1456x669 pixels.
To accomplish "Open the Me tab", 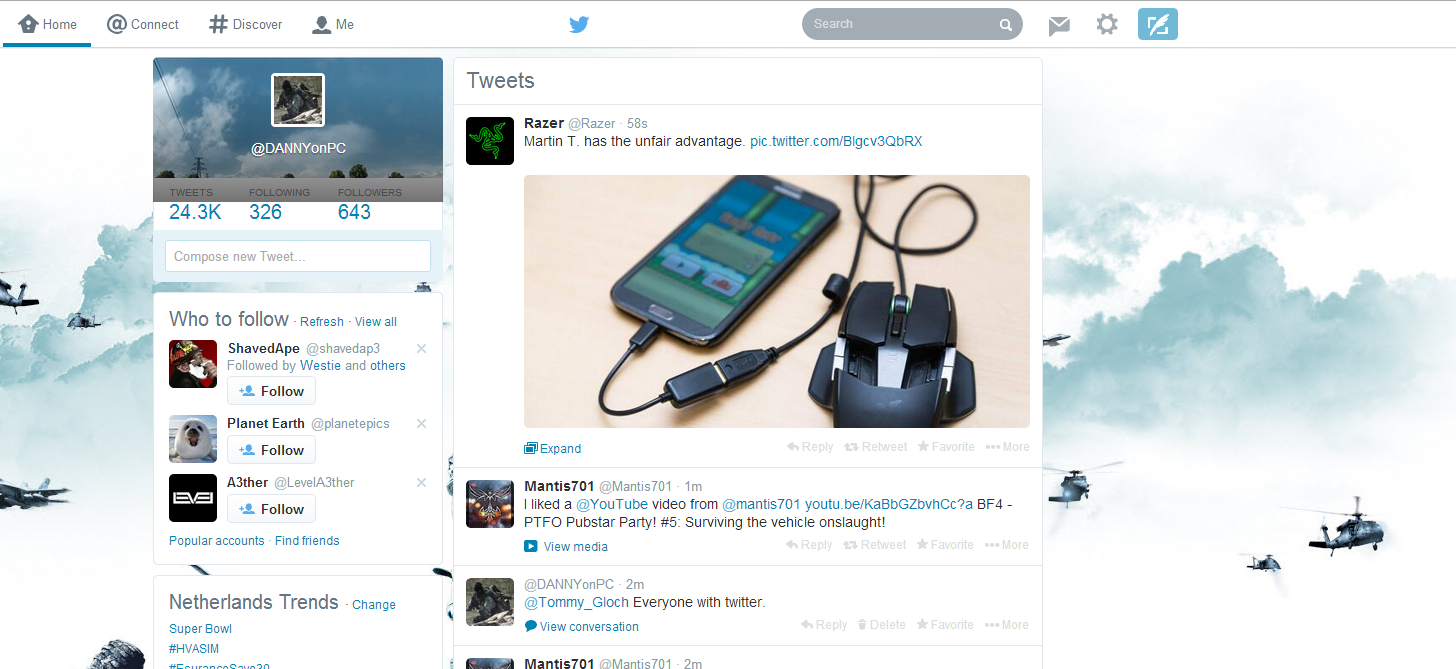I will coord(333,24).
